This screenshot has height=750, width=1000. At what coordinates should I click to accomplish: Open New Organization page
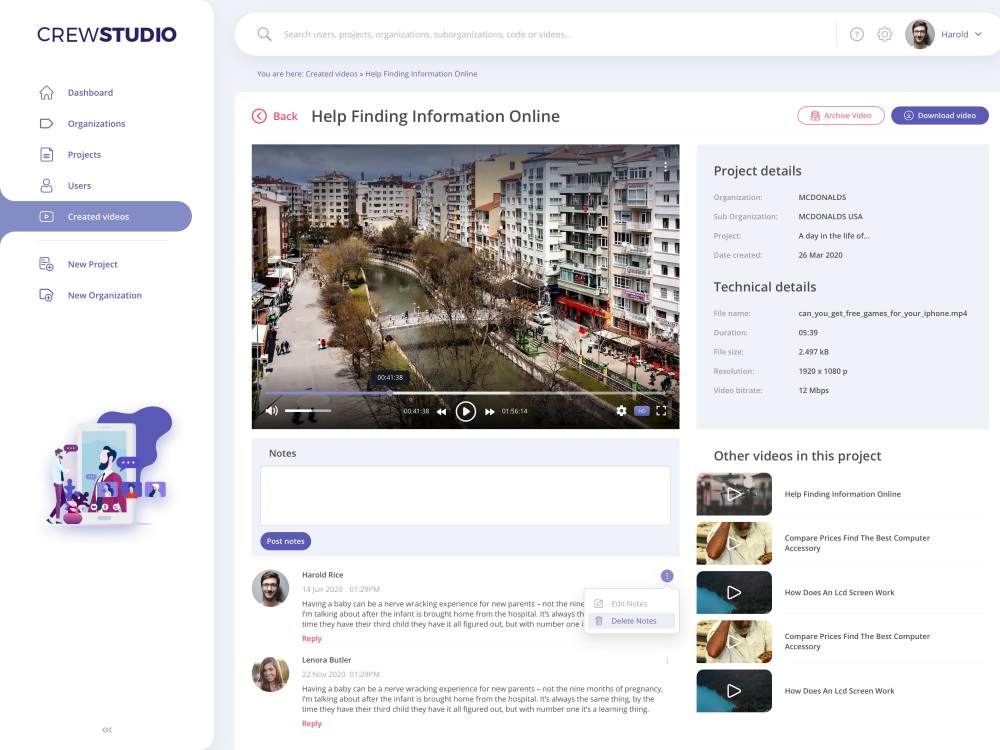pos(105,295)
